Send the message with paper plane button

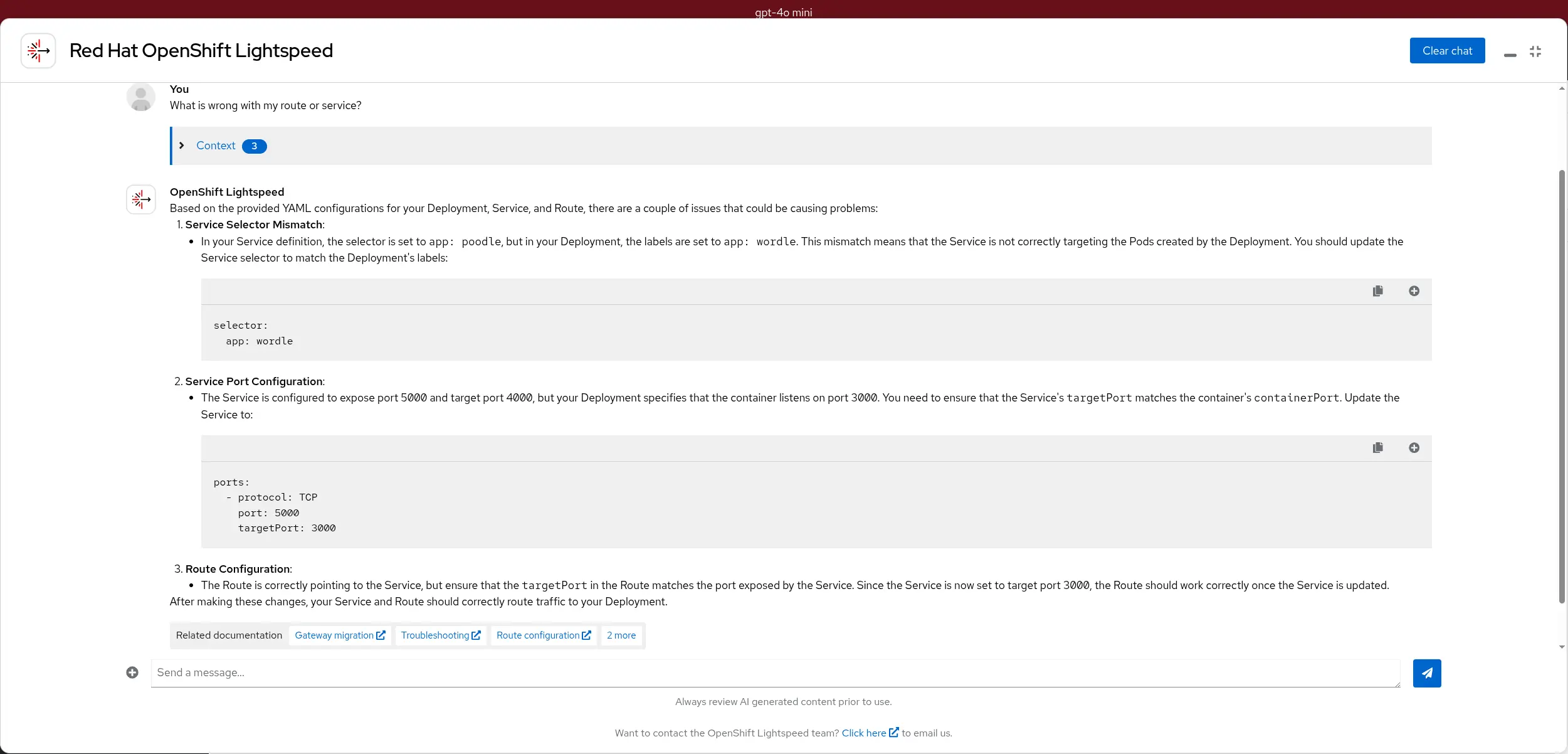(1427, 673)
